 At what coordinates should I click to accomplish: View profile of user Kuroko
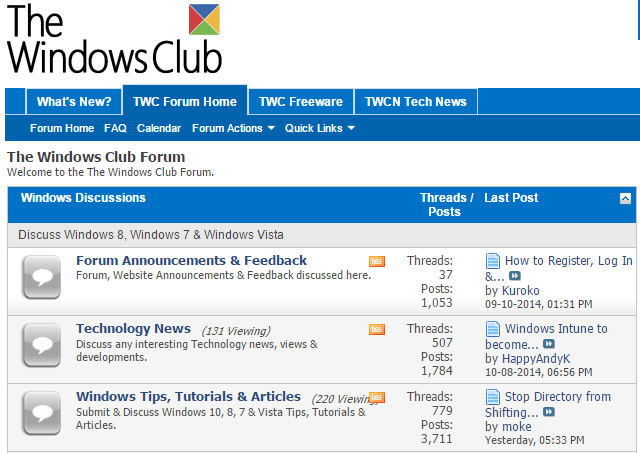coord(520,291)
